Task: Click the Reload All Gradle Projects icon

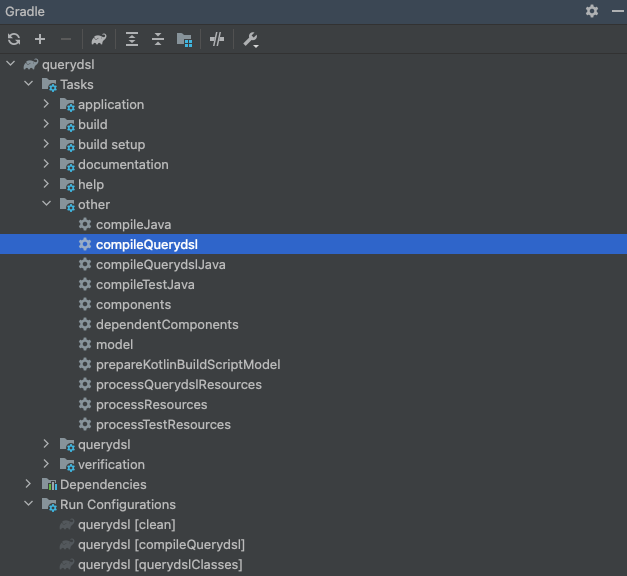Action: [x=14, y=39]
